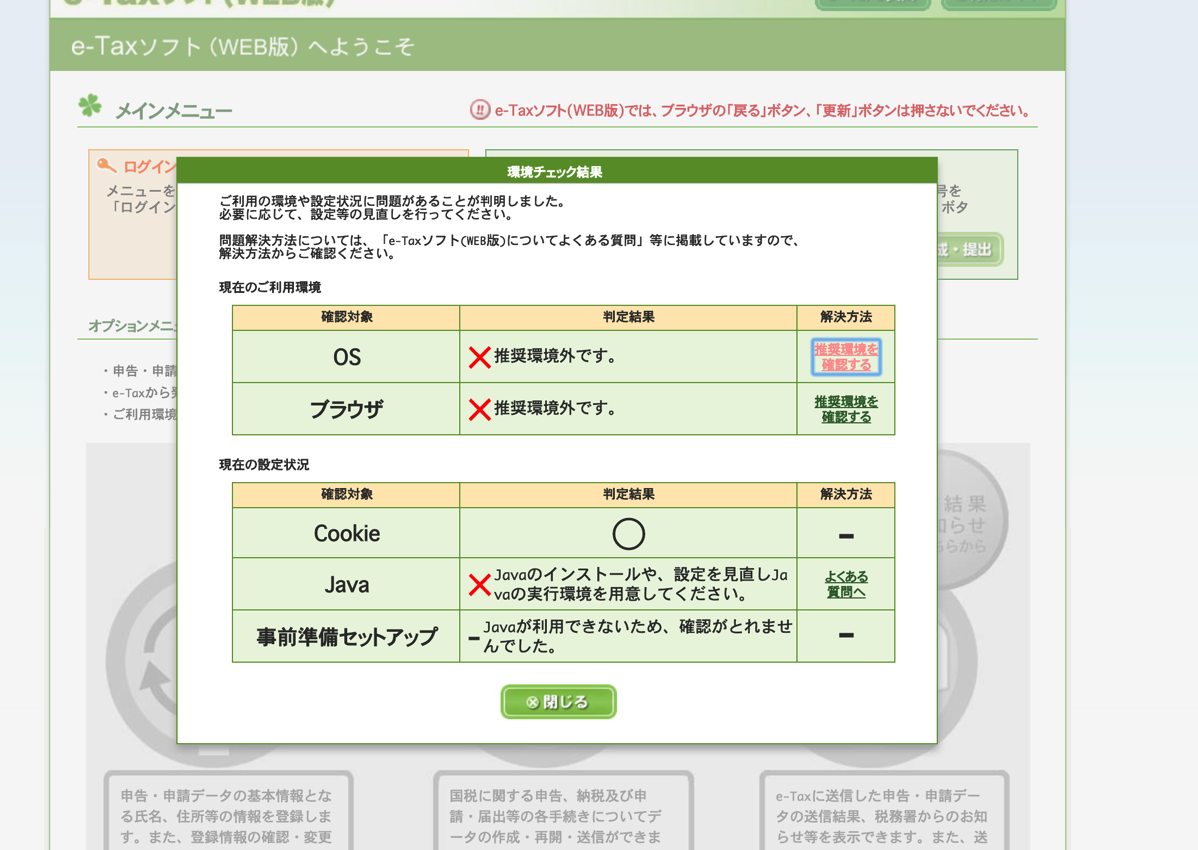1198x850 pixels.
Task: Select the Java cell in the settings table
Action: pyautogui.click(x=346, y=584)
